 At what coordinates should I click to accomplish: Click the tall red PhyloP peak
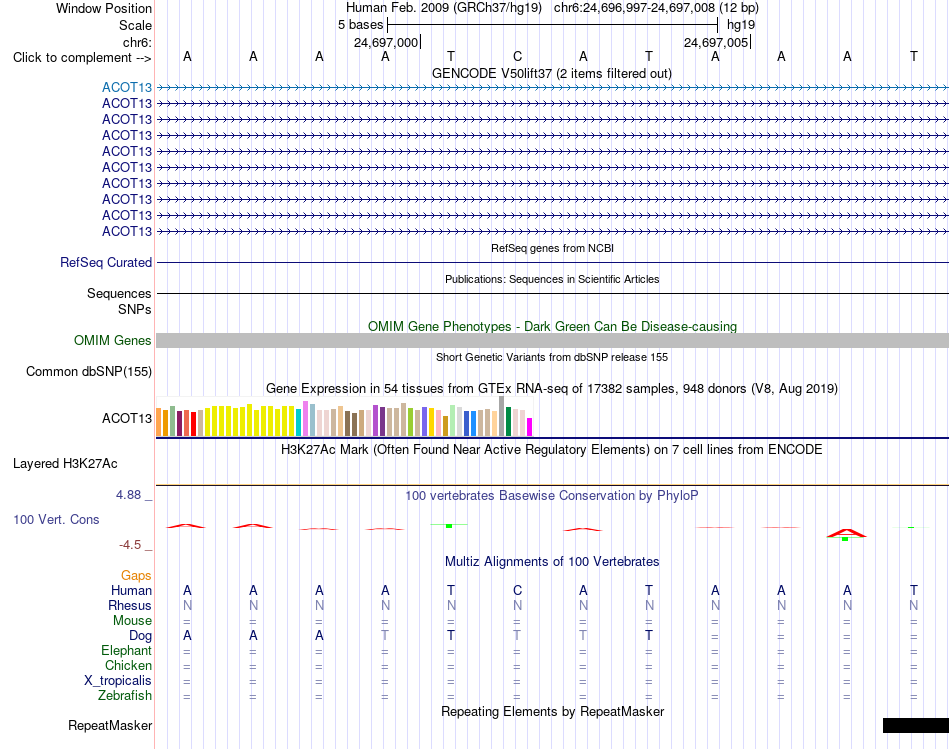click(x=846, y=533)
